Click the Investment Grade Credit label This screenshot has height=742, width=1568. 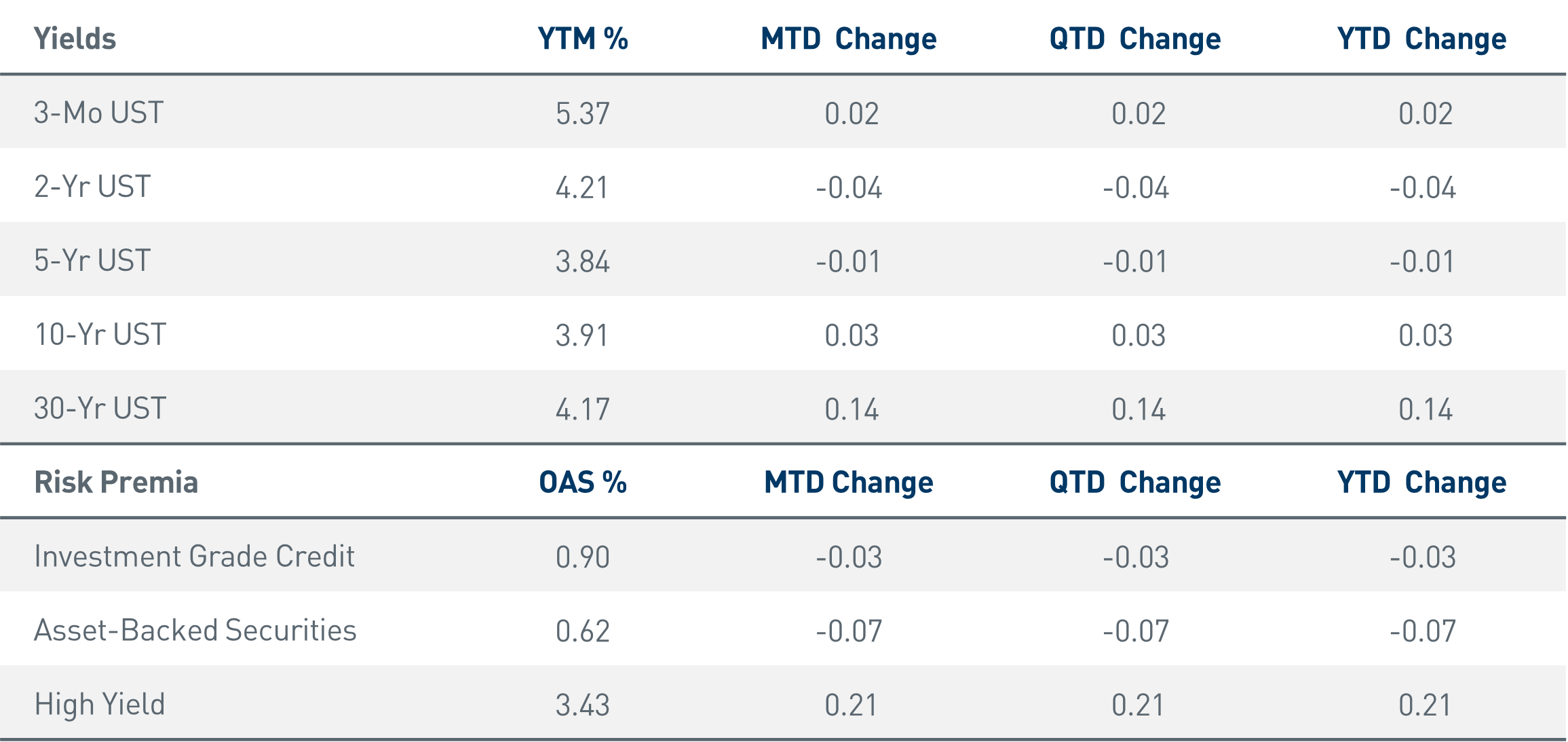click(194, 557)
